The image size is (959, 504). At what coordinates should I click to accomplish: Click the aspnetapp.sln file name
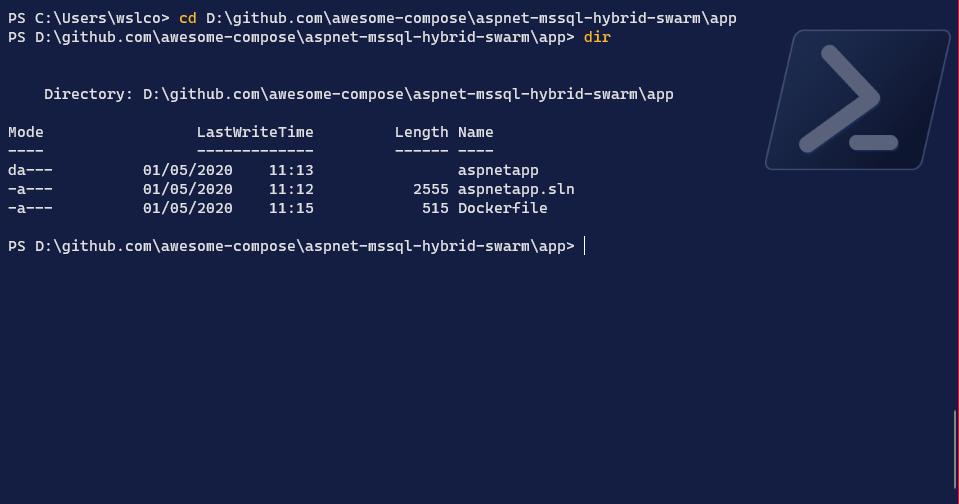(x=516, y=189)
